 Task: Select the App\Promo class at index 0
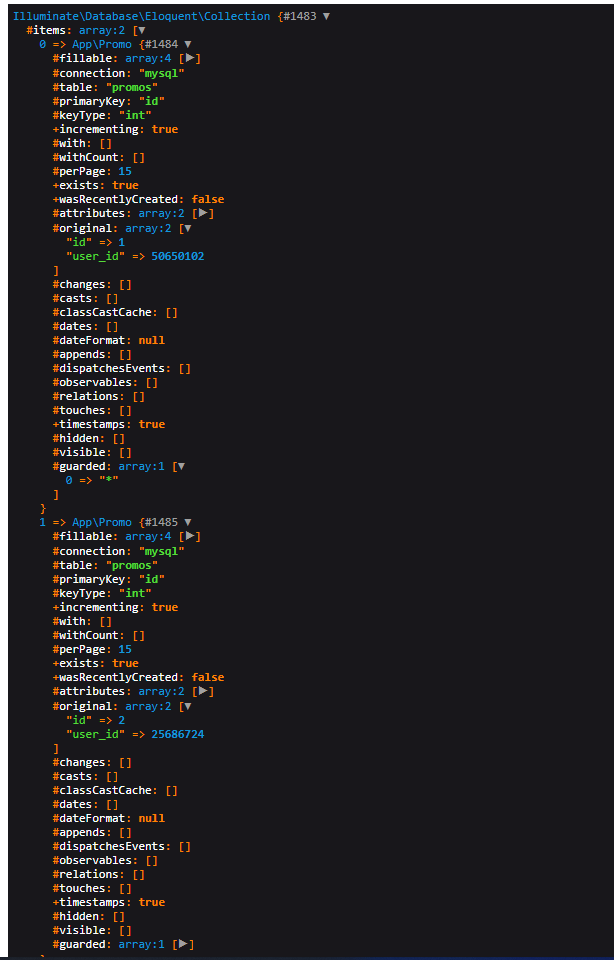click(x=102, y=45)
